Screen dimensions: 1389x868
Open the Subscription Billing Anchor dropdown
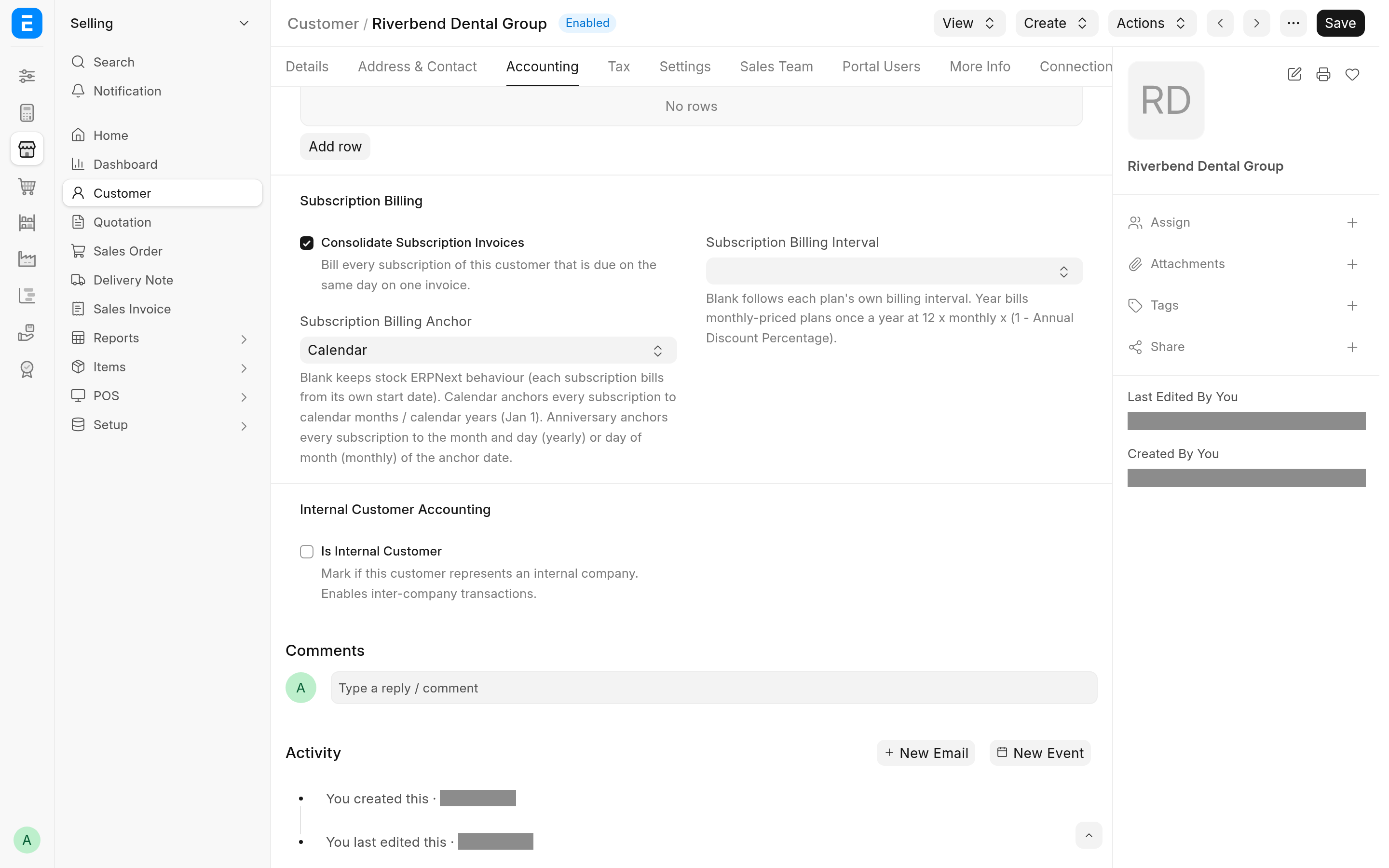[x=488, y=350]
